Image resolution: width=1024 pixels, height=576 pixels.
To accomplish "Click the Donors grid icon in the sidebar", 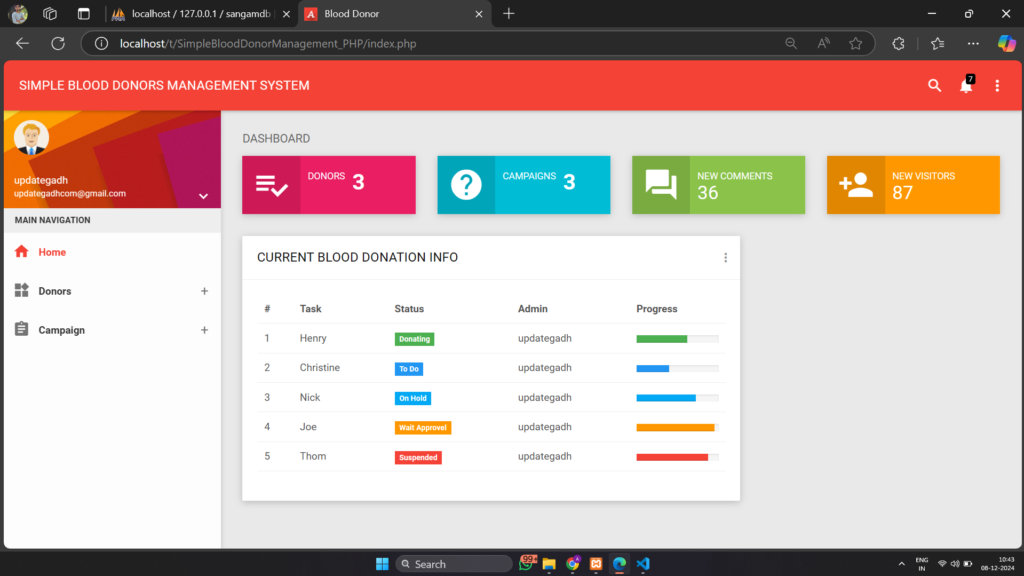I will (22, 290).
